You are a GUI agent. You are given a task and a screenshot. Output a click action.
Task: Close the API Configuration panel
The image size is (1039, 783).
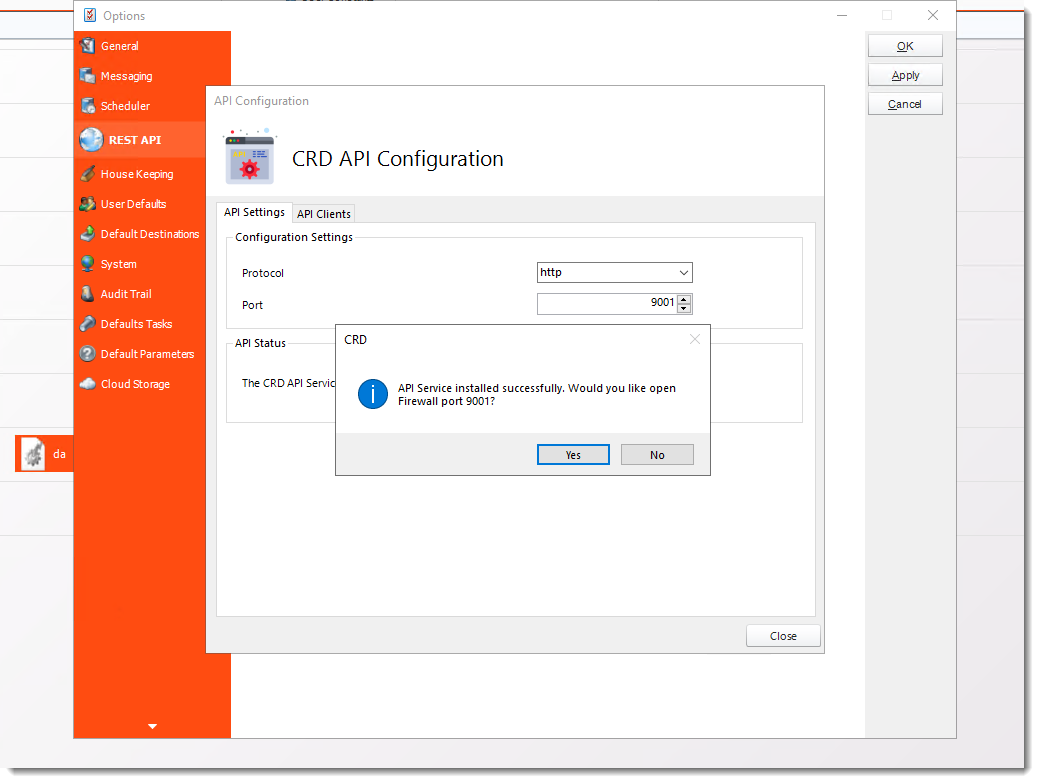(x=783, y=635)
